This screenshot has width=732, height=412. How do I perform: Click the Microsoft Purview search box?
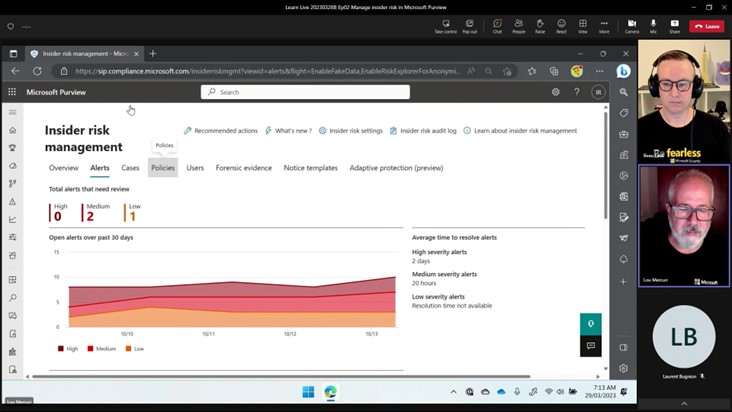tap(305, 92)
